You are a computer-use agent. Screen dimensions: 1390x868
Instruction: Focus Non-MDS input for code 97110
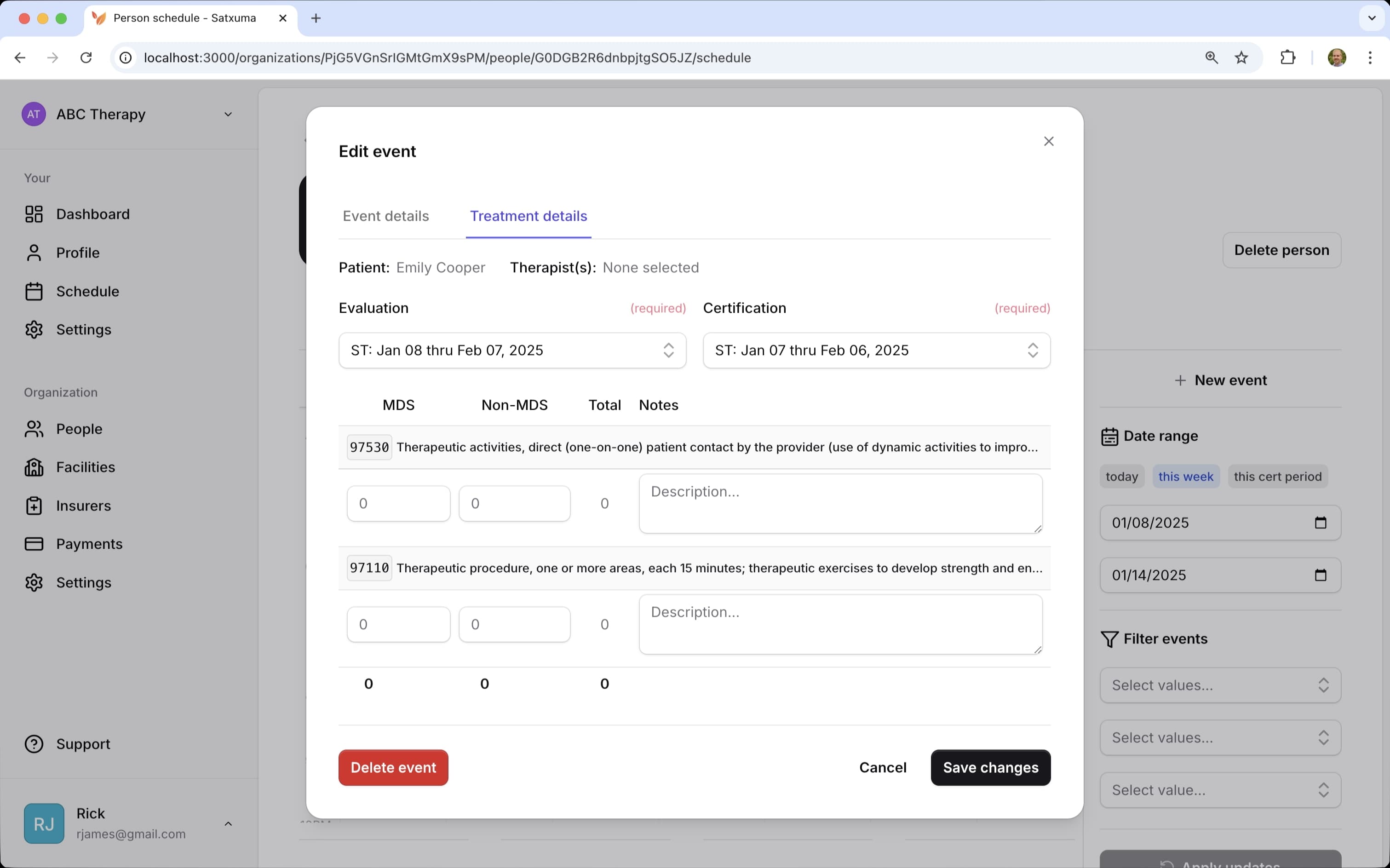[x=514, y=624]
